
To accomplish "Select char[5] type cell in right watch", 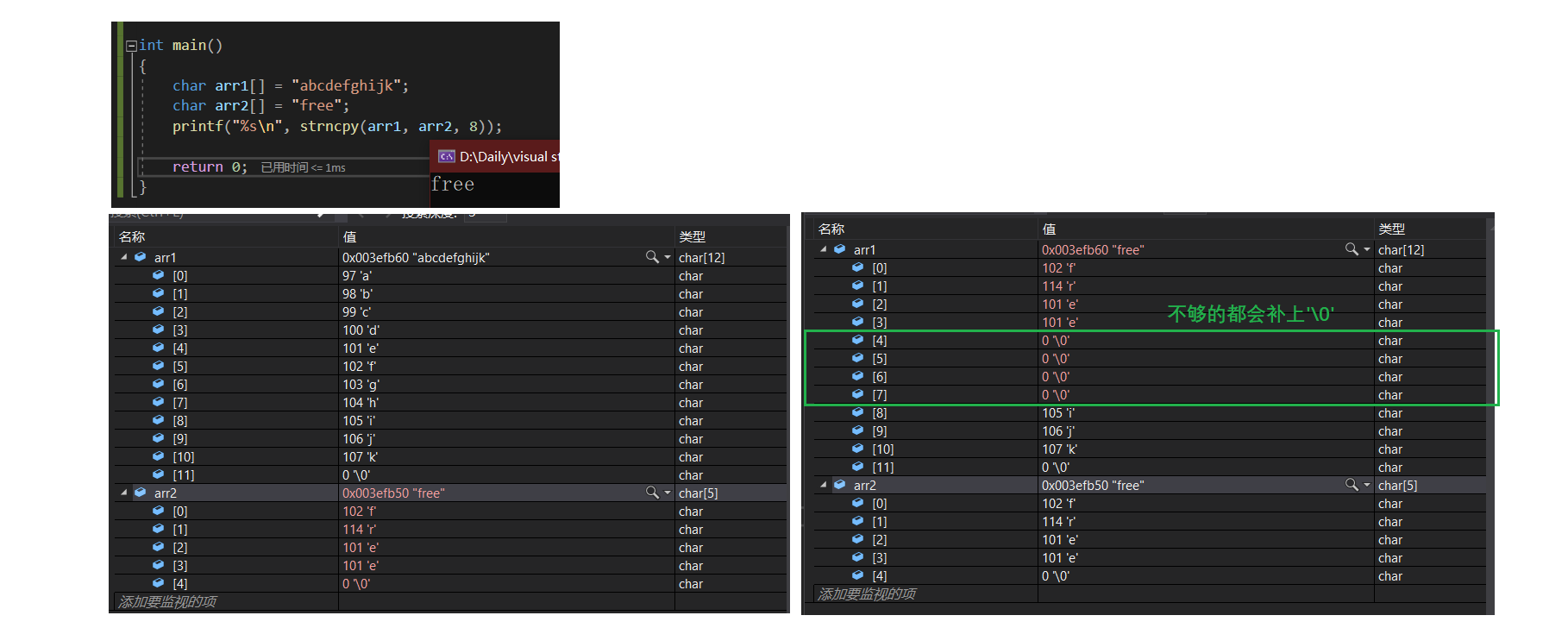I will click(1397, 485).
